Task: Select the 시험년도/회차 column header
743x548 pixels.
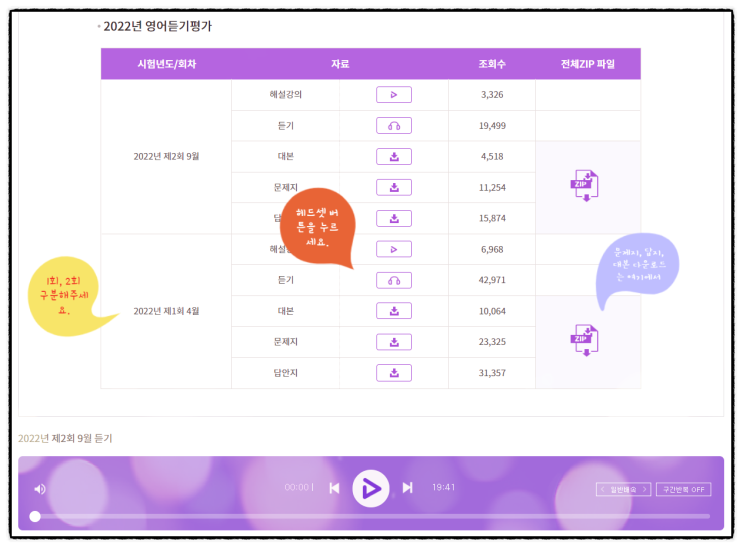Action: pos(166,64)
